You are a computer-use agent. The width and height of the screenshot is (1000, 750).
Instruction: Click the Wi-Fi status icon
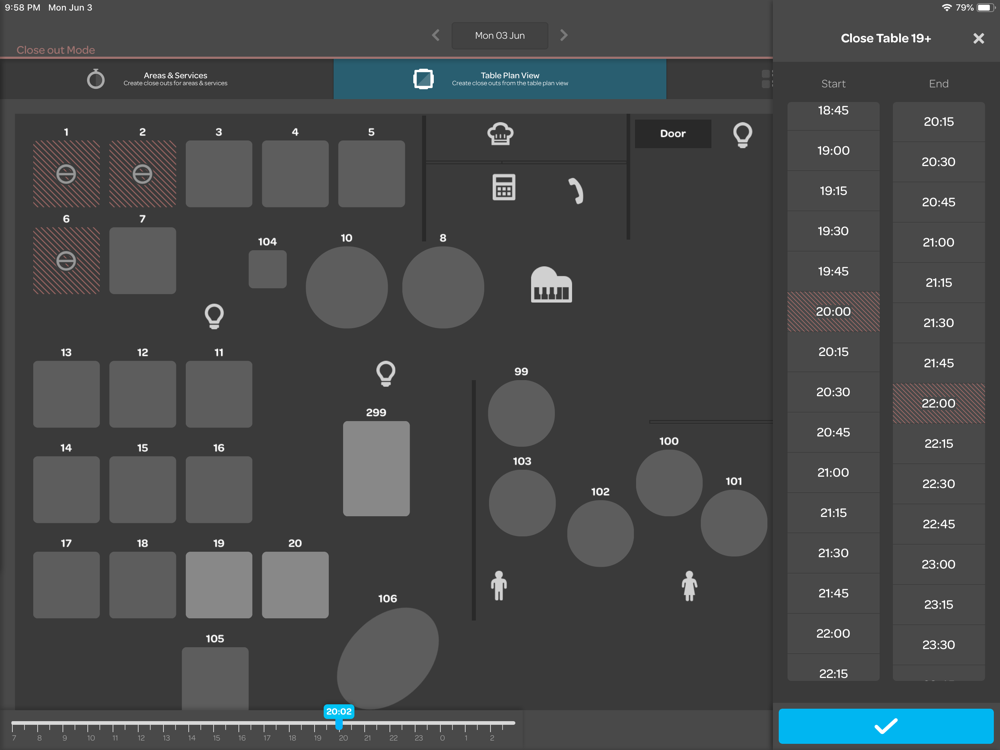[x=946, y=8]
